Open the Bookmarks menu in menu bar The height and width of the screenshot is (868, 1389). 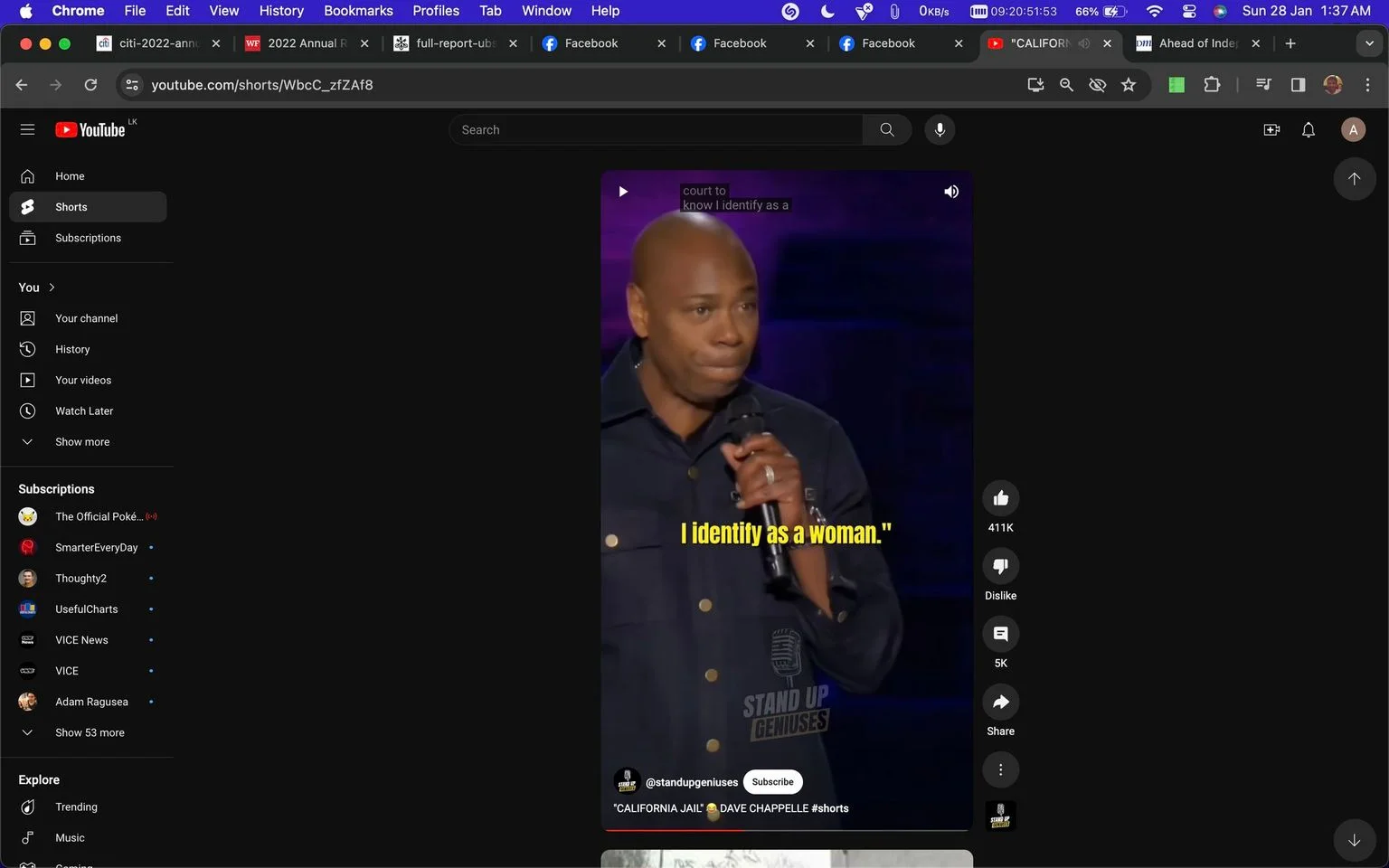[358, 11]
